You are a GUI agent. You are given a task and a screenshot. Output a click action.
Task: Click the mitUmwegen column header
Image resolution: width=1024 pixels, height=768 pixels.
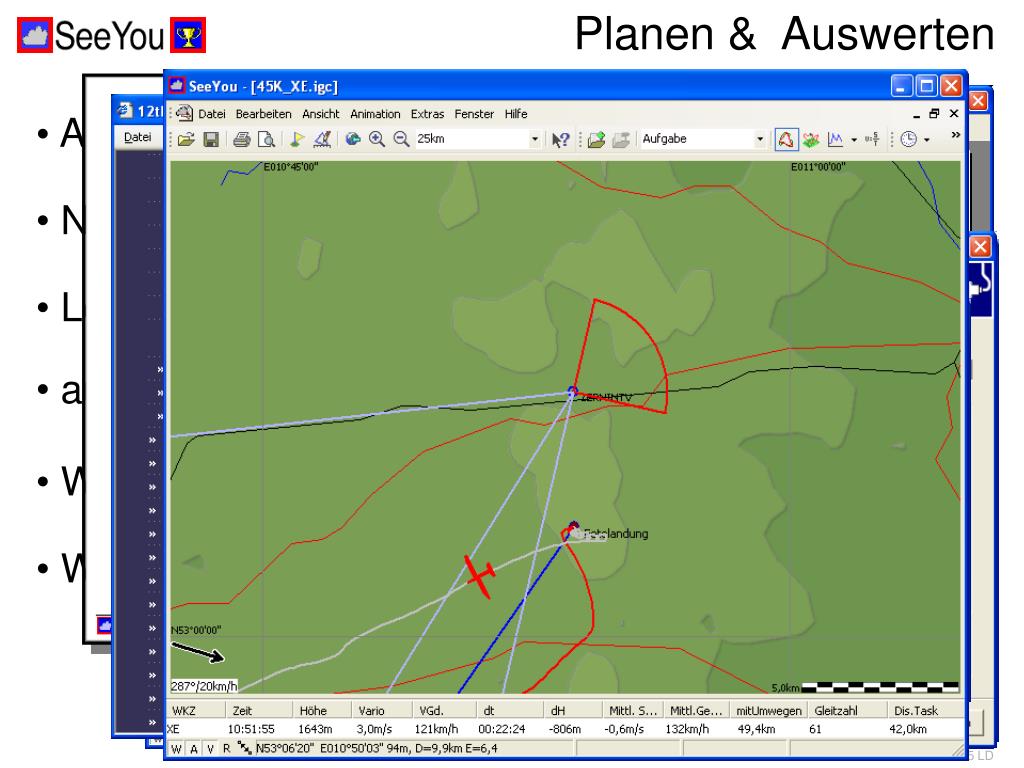coord(769,711)
